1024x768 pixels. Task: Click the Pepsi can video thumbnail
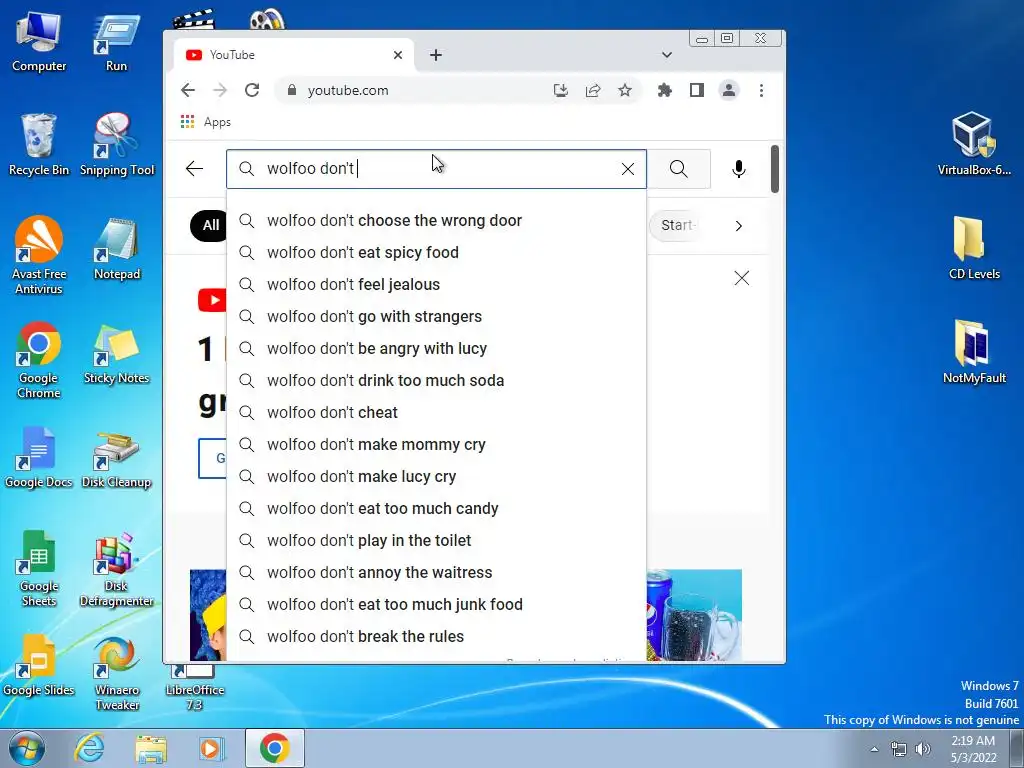pos(694,615)
